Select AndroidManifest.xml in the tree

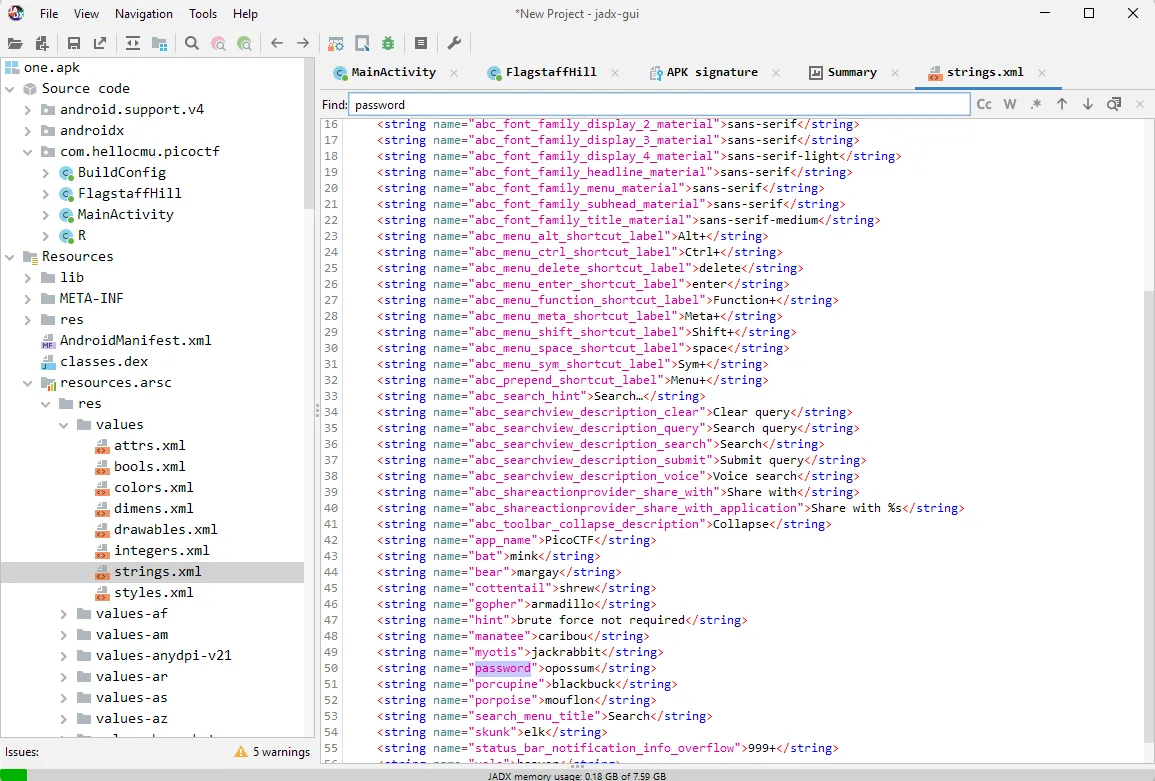[135, 340]
